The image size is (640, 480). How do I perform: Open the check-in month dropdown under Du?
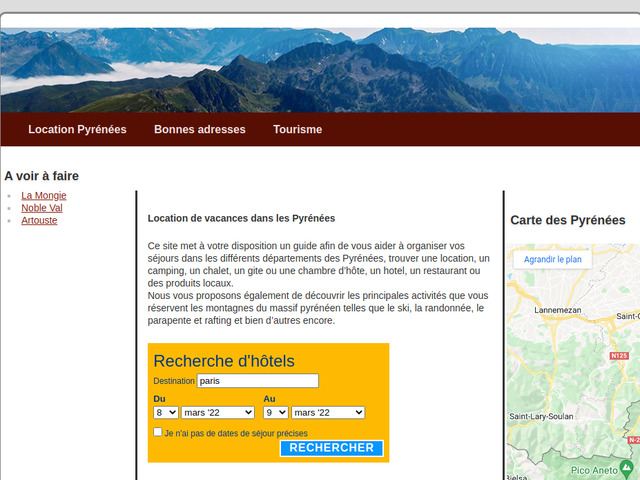coord(217,412)
